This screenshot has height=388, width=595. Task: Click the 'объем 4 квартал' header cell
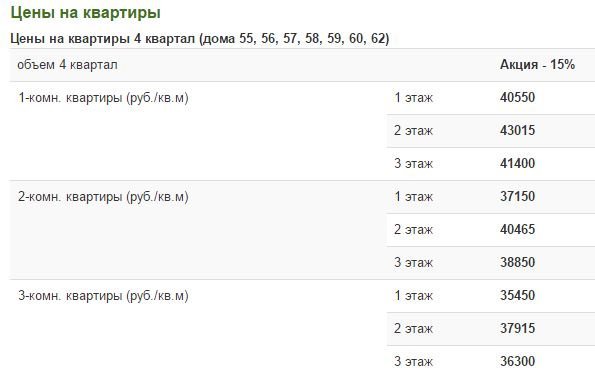coord(67,65)
